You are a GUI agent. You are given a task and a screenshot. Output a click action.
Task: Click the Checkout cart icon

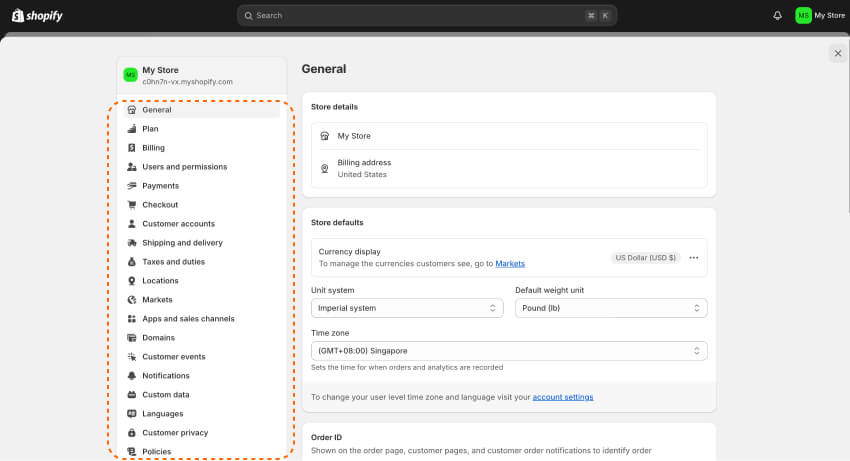tap(132, 204)
